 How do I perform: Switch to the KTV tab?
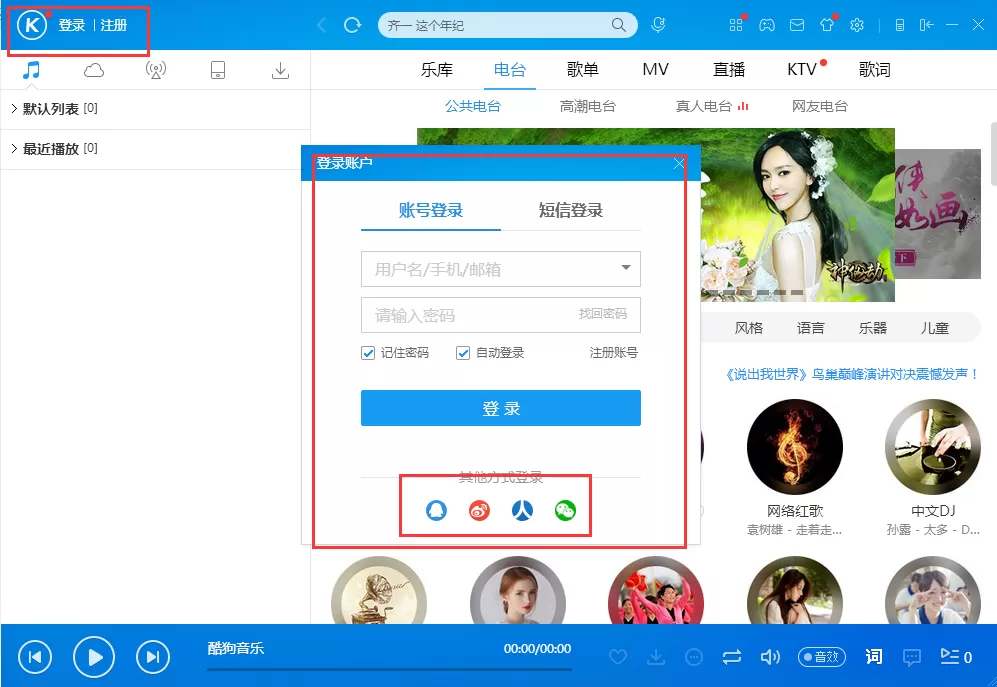coord(802,69)
